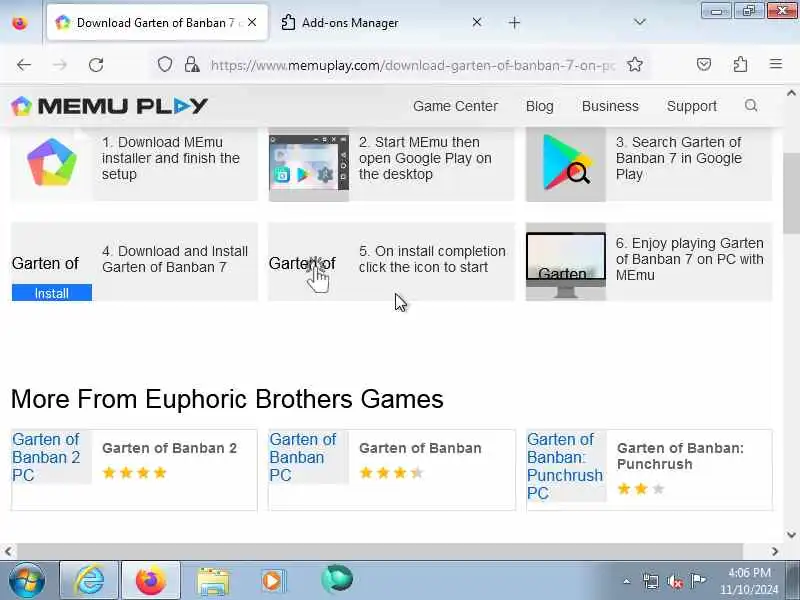Viewport: 800px width, 600px height.
Task: Bookmark this page with the star icon
Action: tap(635, 65)
